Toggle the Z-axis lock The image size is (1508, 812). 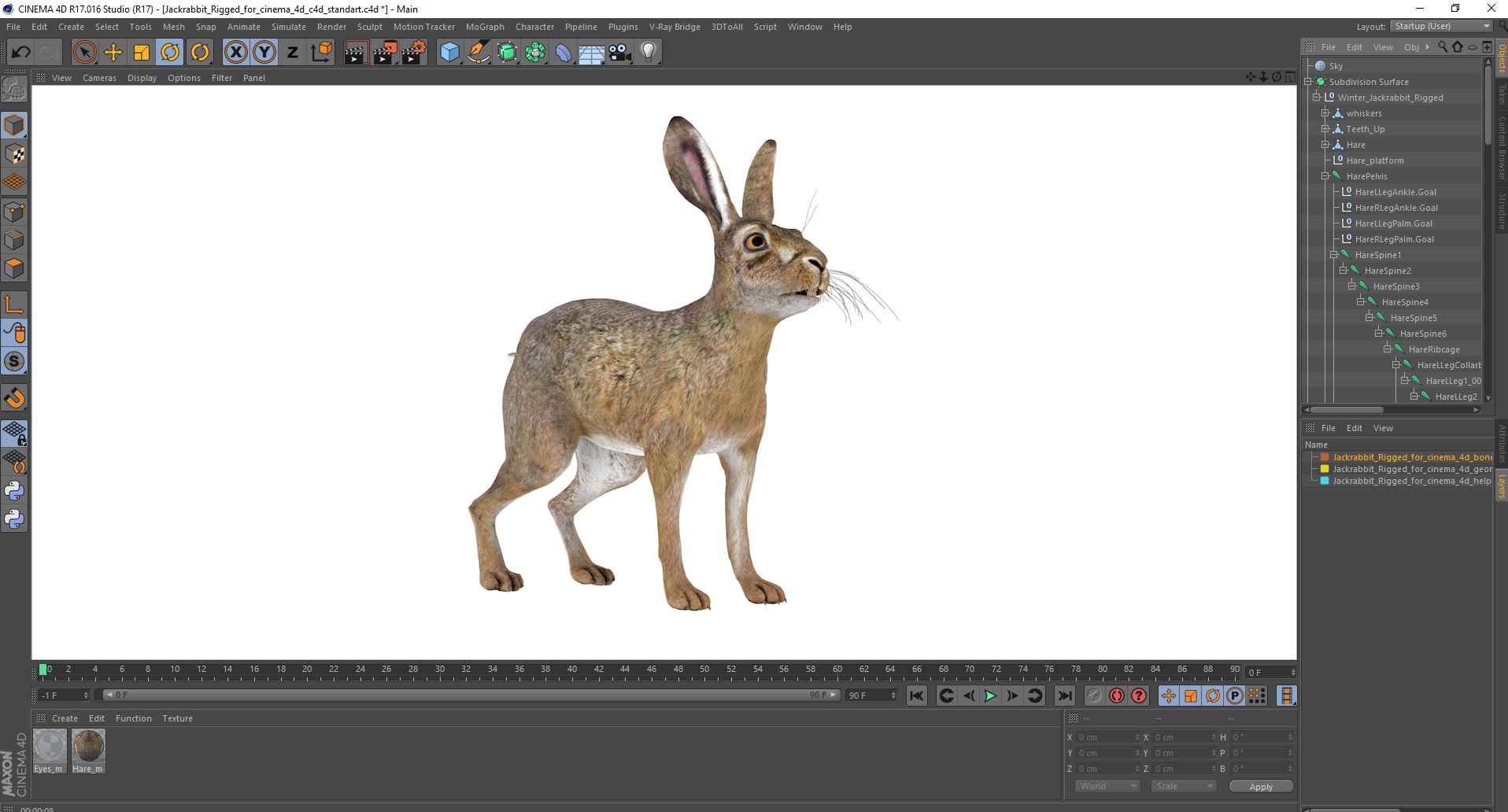point(293,53)
